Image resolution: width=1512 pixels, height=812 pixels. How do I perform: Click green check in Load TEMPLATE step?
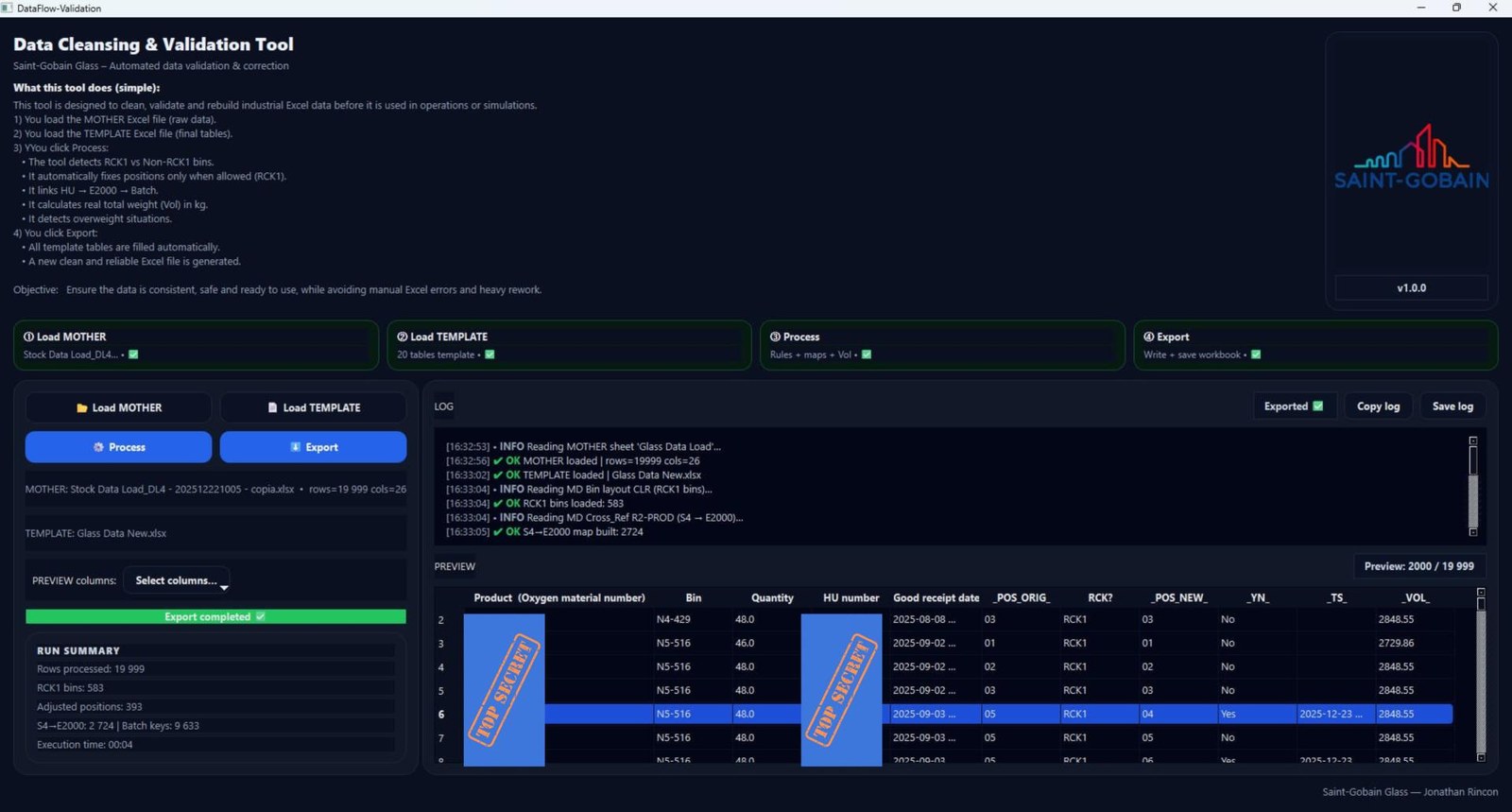490,354
